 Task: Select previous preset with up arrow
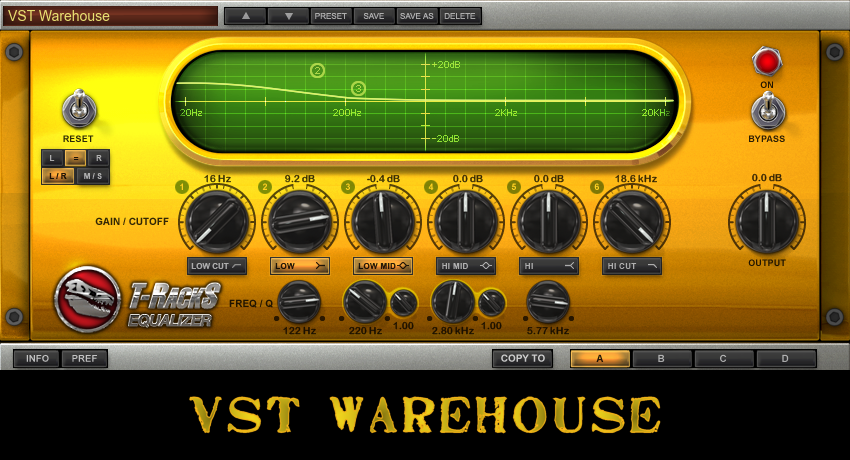pyautogui.click(x=246, y=16)
